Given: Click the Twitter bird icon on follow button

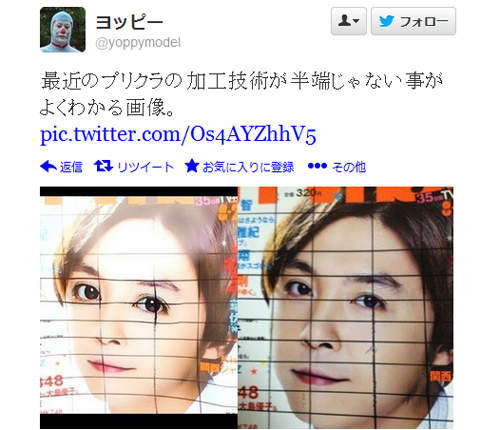Looking at the screenshot, I should point(387,22).
